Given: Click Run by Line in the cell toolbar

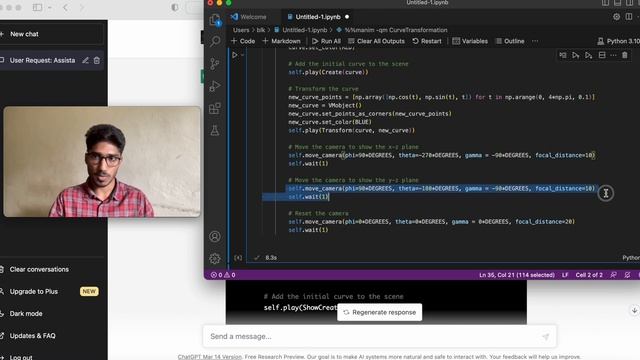Looking at the screenshot, I should [x=563, y=55].
